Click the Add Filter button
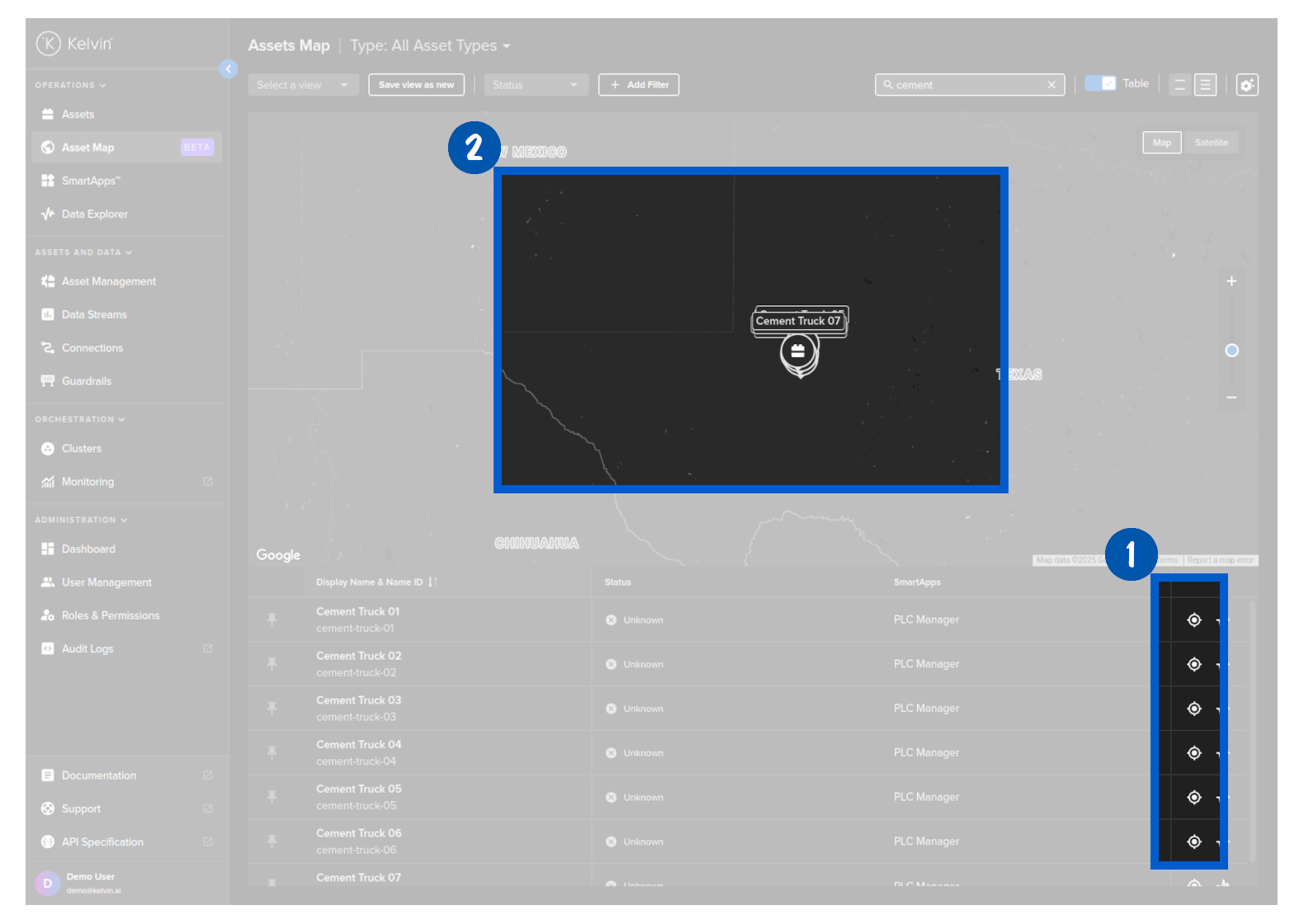The image size is (1304, 924). point(639,85)
